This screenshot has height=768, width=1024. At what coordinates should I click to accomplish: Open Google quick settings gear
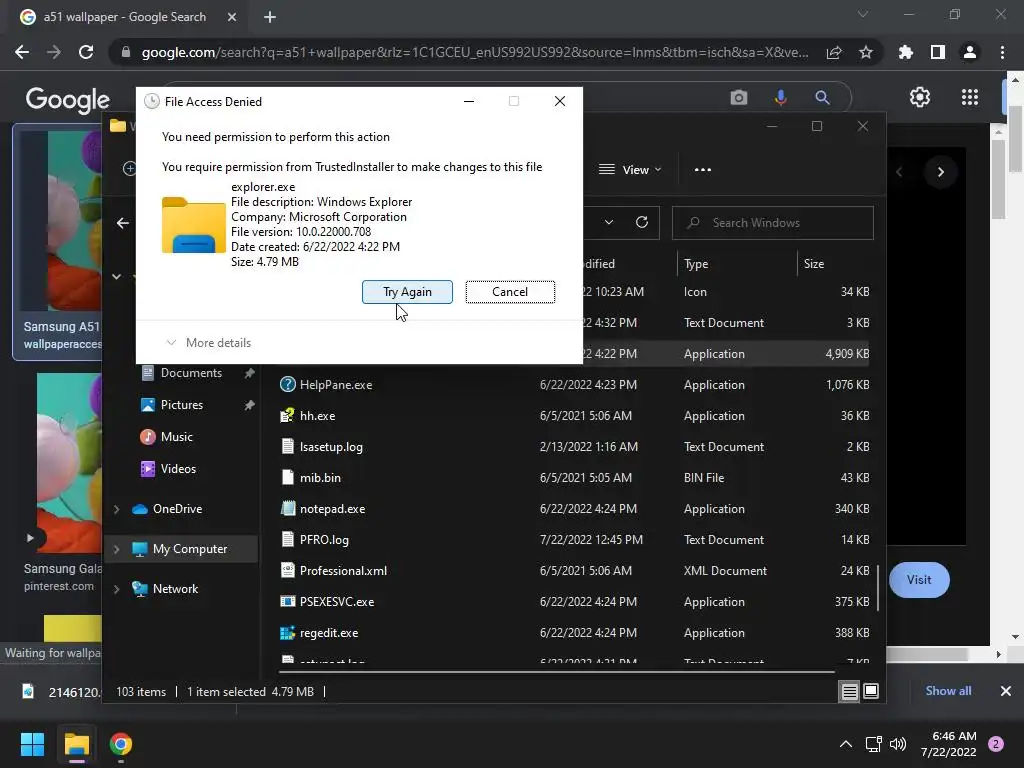pos(920,97)
